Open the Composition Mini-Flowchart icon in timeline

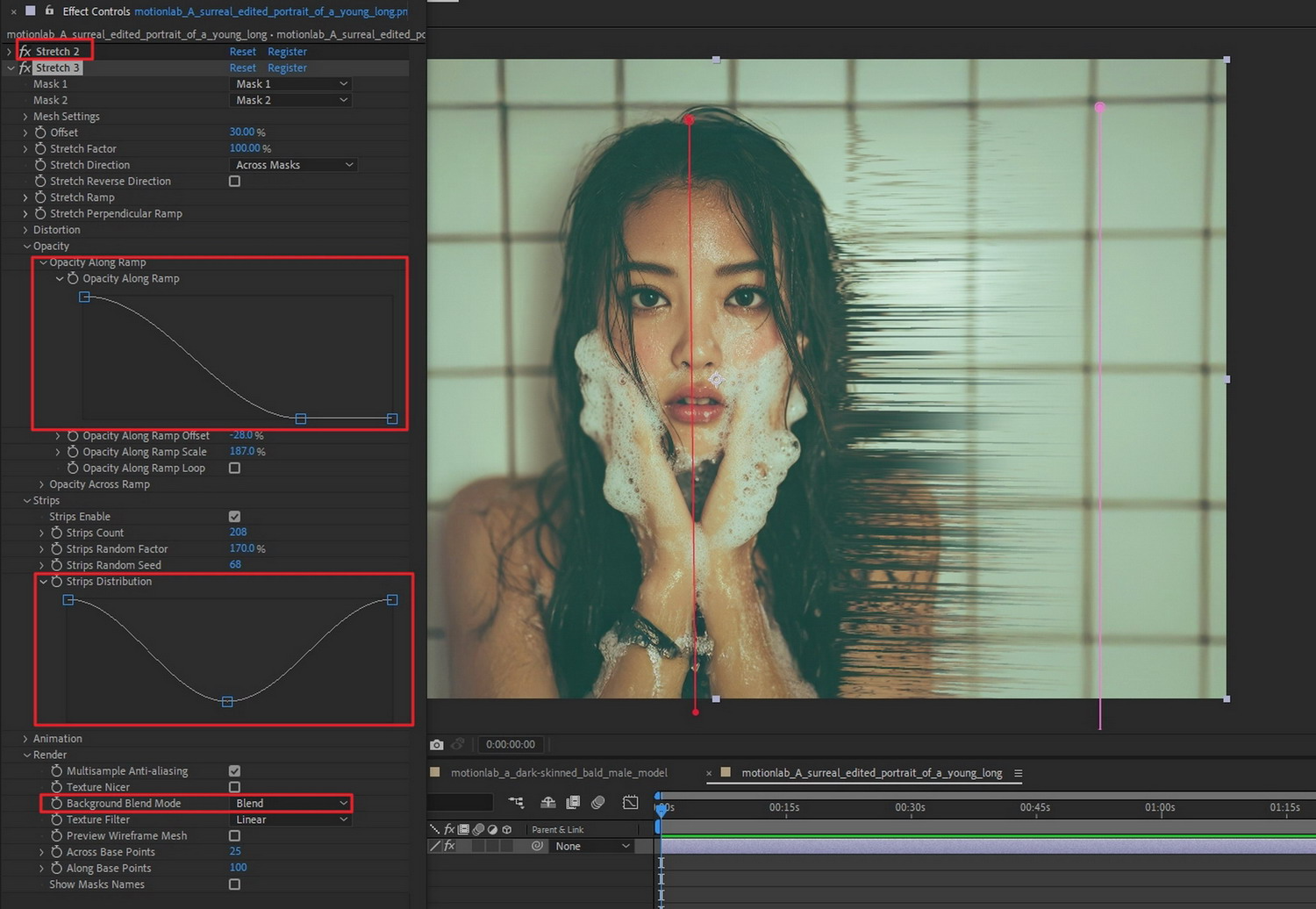tap(516, 802)
